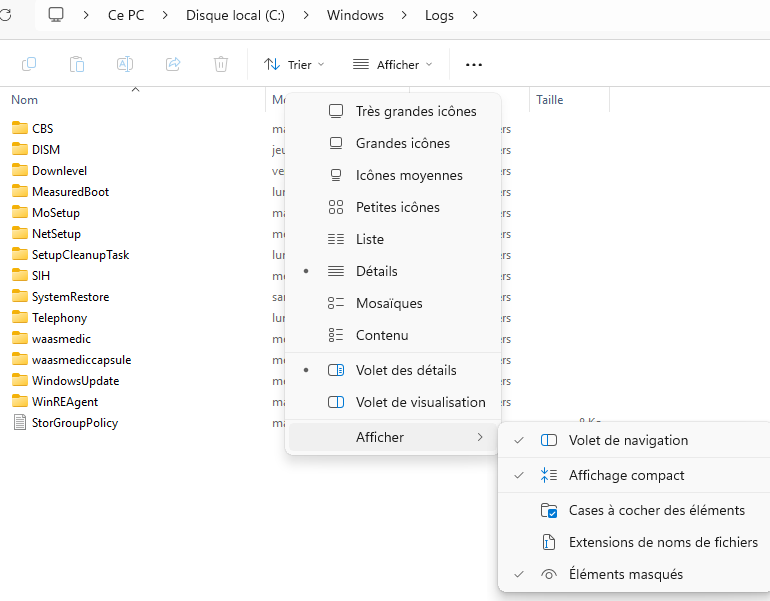The width and height of the screenshot is (770, 601).
Task: Expand chevron after Ce PC breadcrumb
Action: click(165, 15)
